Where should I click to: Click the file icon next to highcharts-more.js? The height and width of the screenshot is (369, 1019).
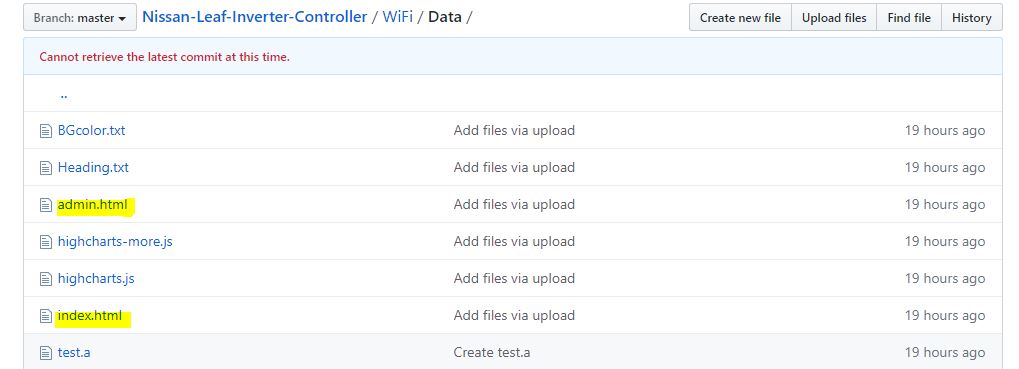click(45, 242)
